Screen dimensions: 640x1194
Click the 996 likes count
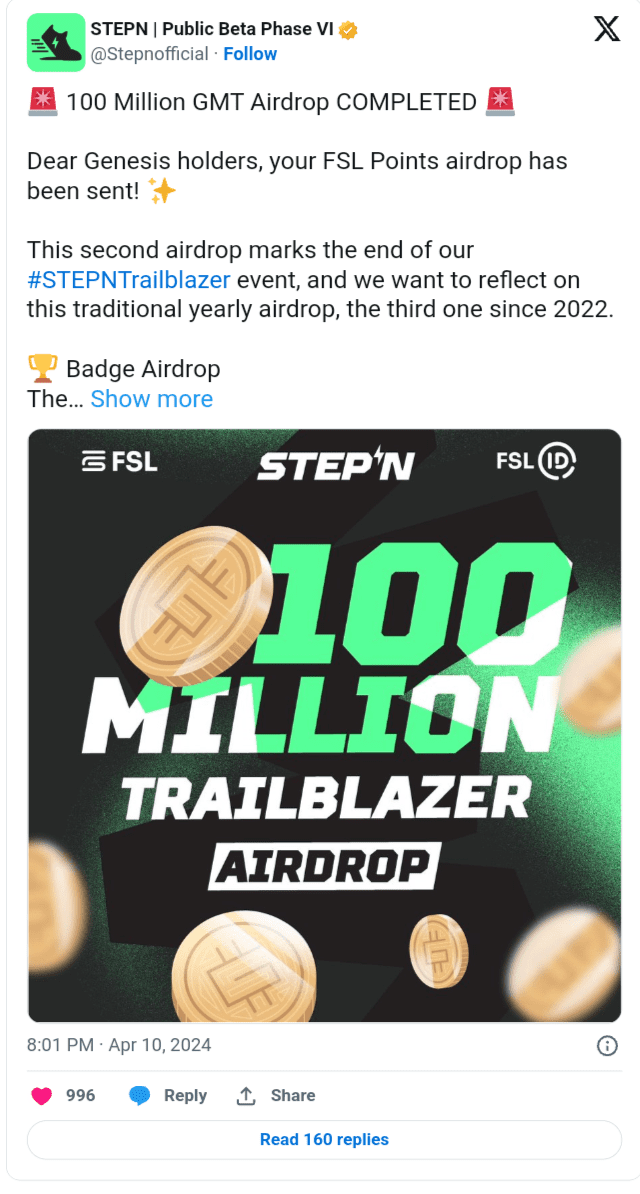[81, 1096]
